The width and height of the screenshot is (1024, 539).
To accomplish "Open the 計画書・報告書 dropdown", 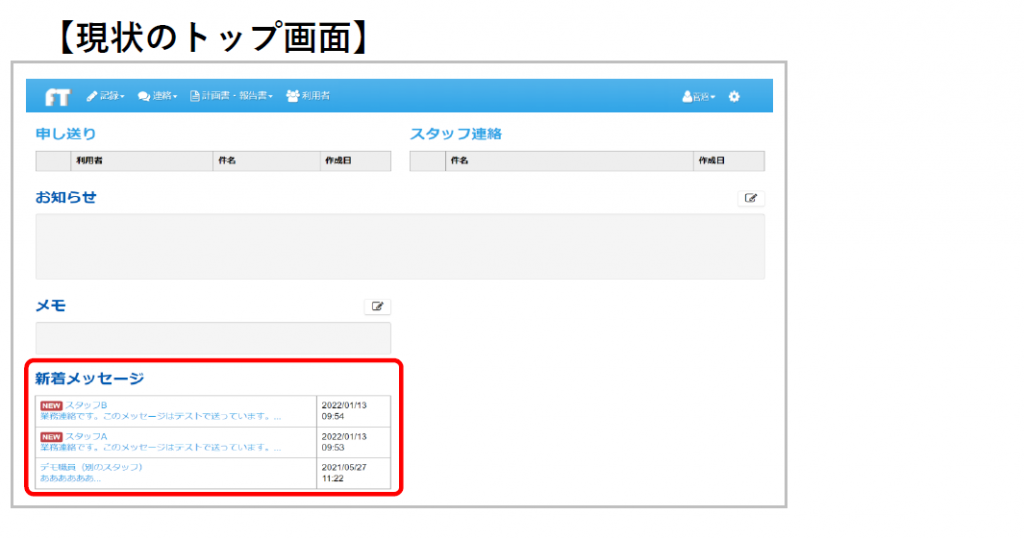I will (x=232, y=96).
